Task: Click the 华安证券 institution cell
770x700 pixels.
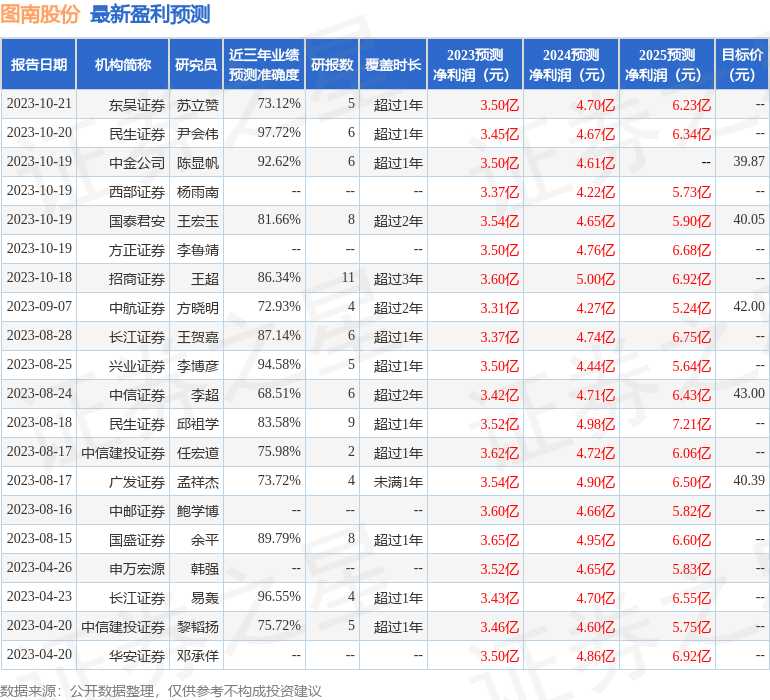Action: (x=137, y=656)
